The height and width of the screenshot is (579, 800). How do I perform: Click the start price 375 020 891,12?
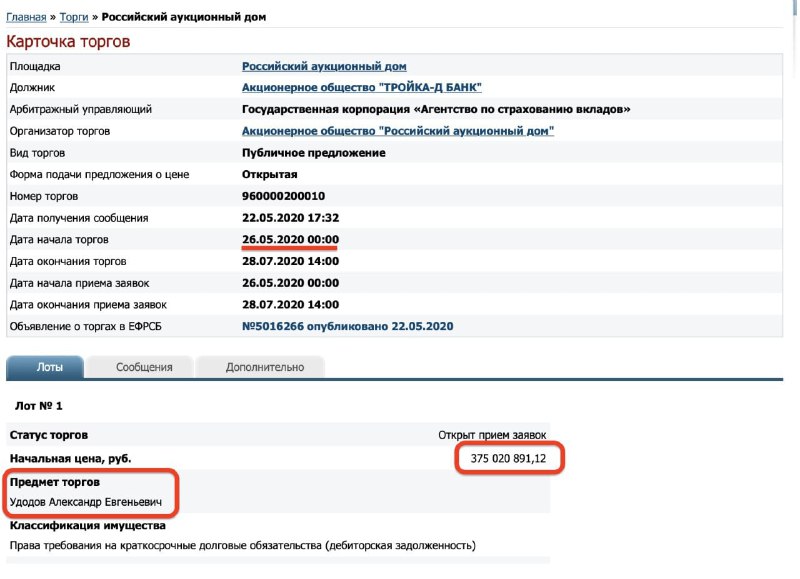point(508,459)
